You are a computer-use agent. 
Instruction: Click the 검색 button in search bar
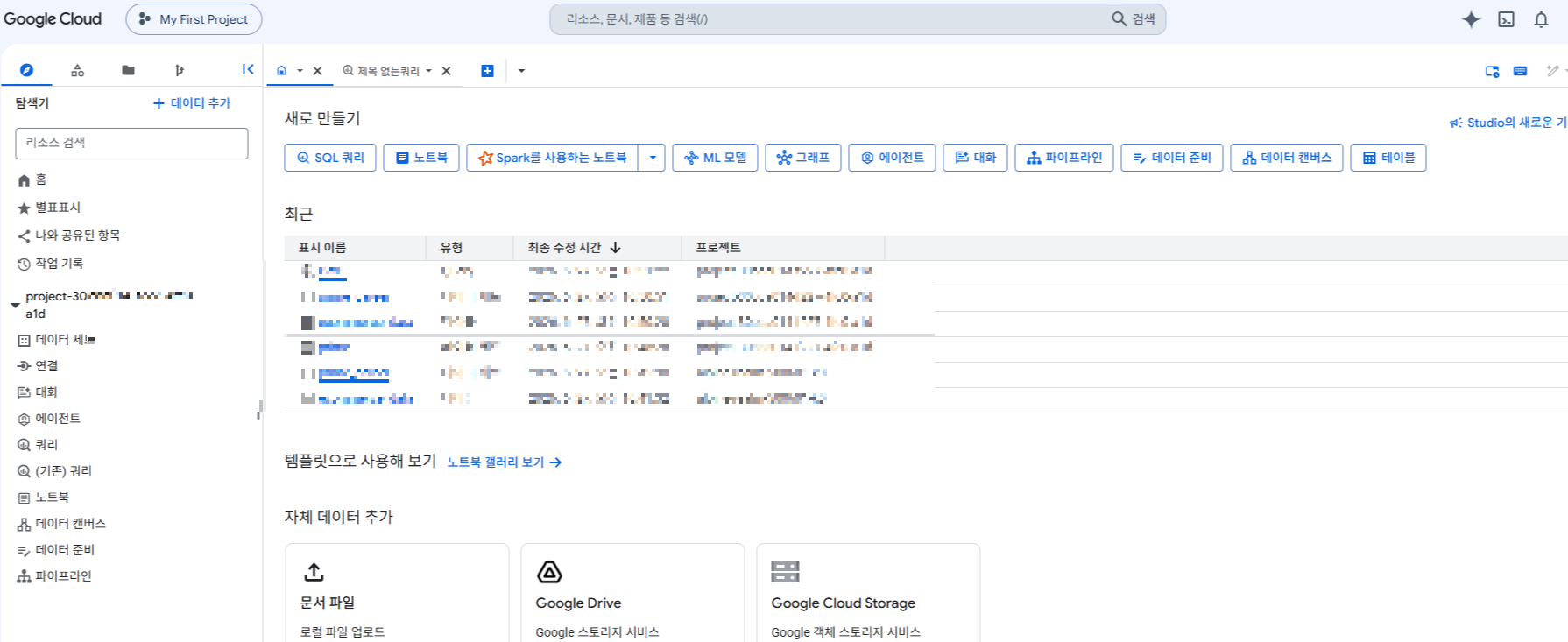coord(1134,19)
